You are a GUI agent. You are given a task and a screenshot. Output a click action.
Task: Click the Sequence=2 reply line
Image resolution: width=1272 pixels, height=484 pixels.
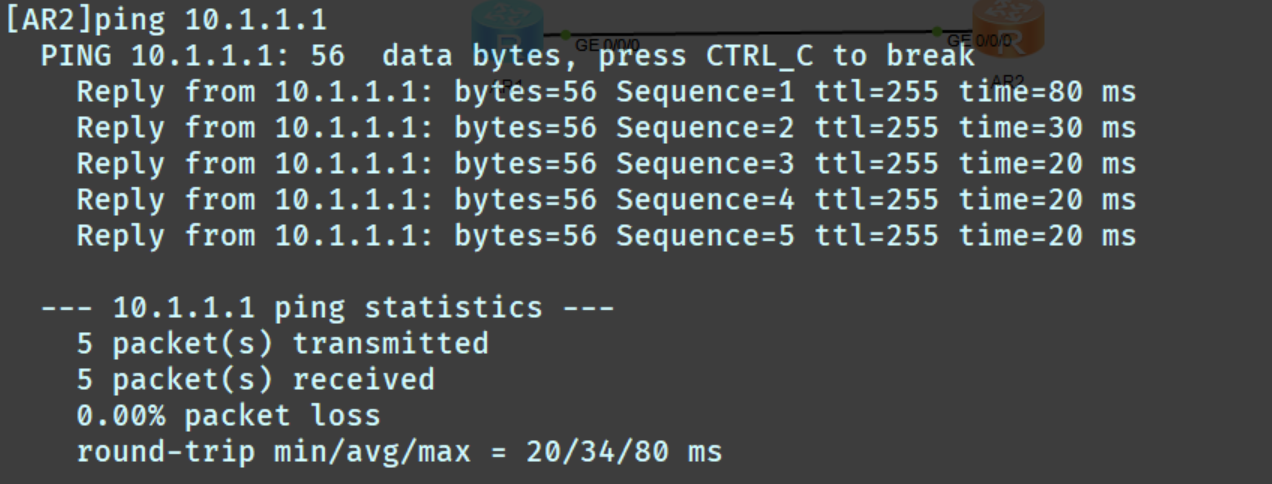[x=605, y=128]
